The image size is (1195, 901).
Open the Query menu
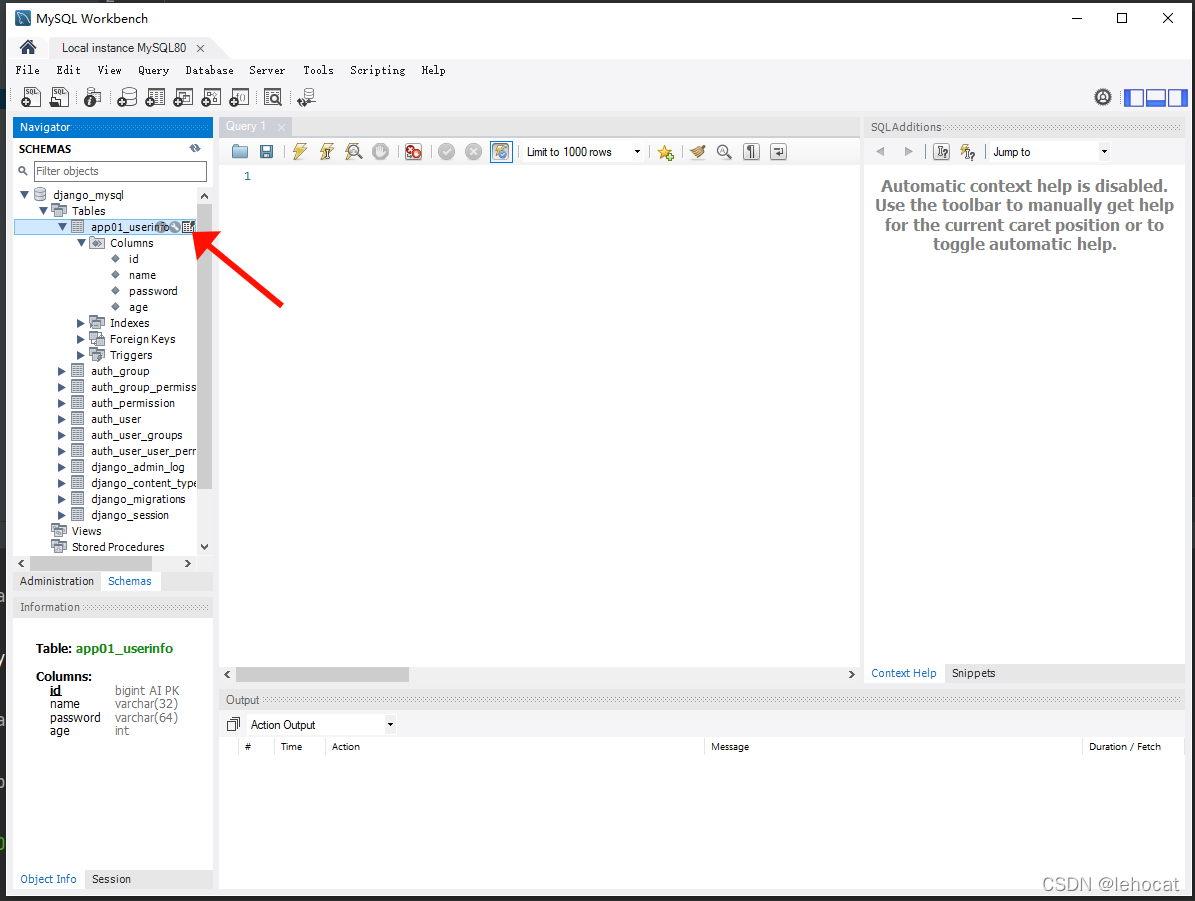153,70
